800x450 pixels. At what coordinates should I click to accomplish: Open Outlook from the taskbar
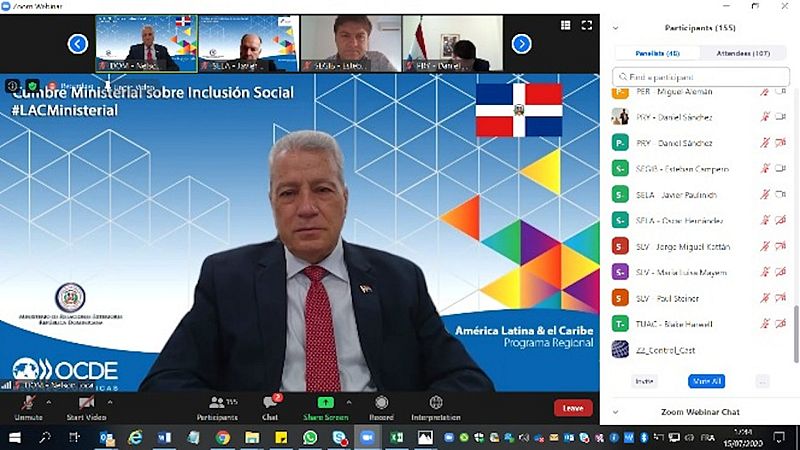pos(107,438)
